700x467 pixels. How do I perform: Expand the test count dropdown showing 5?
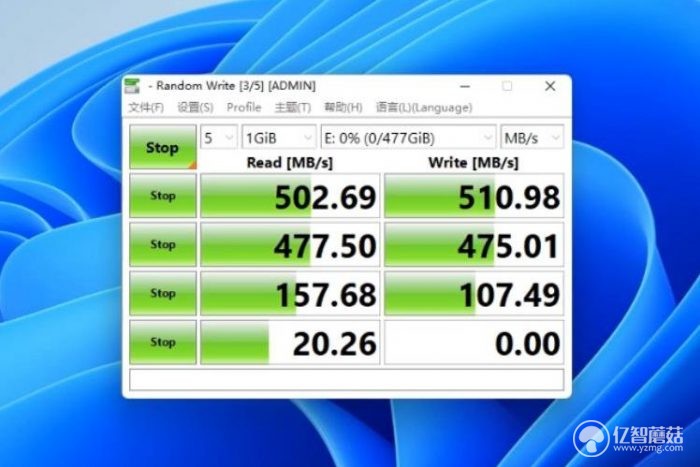(x=219, y=138)
